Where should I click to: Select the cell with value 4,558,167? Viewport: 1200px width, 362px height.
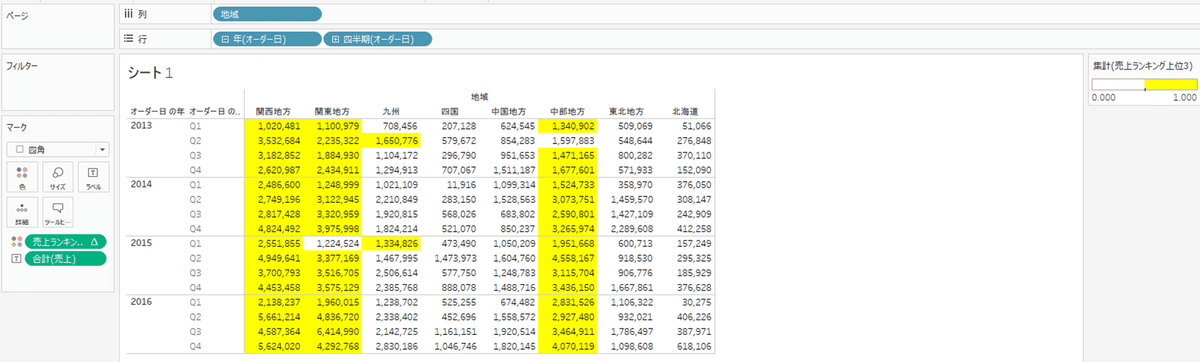567,259
